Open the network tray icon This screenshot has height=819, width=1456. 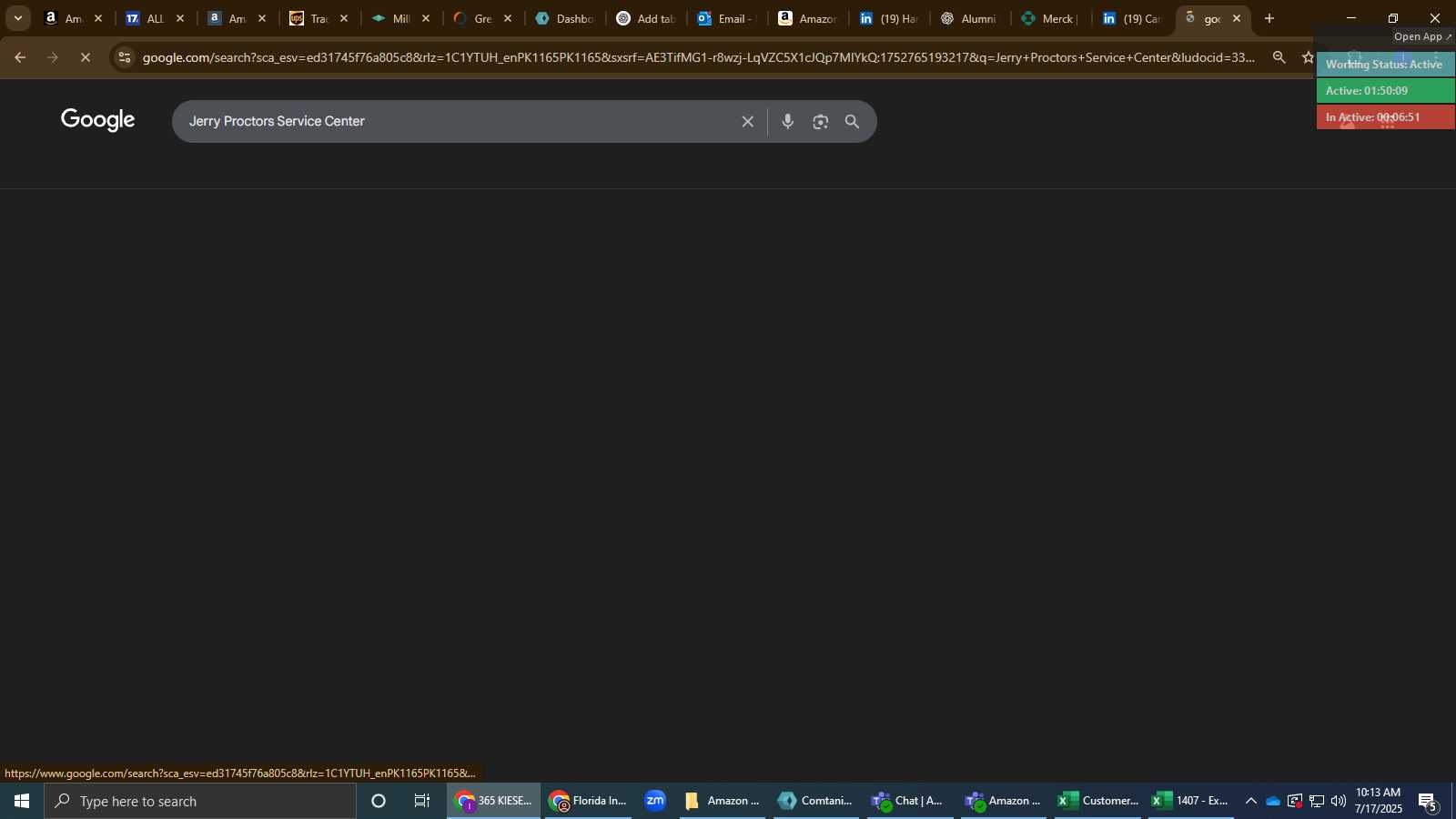pyautogui.click(x=1317, y=801)
